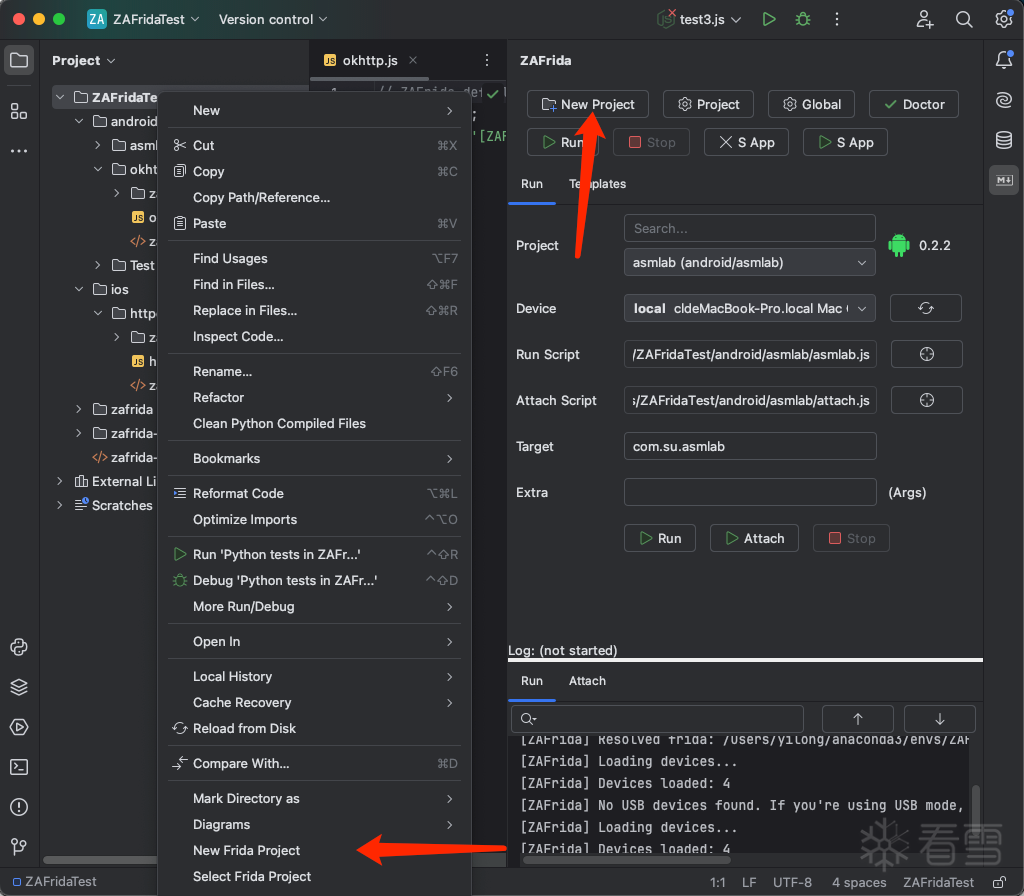Image resolution: width=1024 pixels, height=896 pixels.
Task: Refresh the device list
Action: coord(925,308)
